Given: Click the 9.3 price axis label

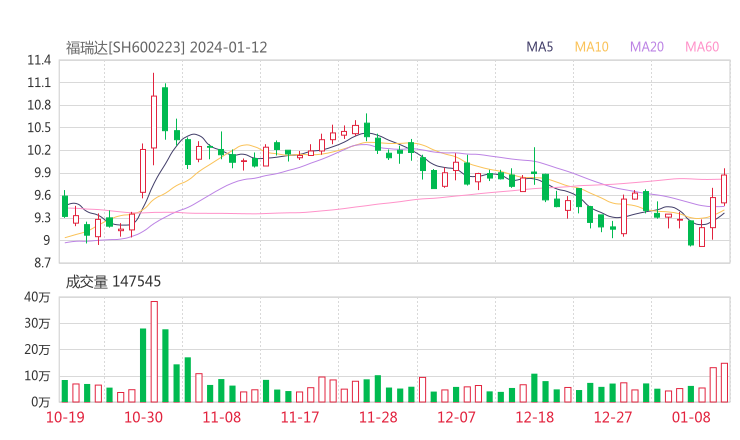Looking at the screenshot, I should click(42, 218).
